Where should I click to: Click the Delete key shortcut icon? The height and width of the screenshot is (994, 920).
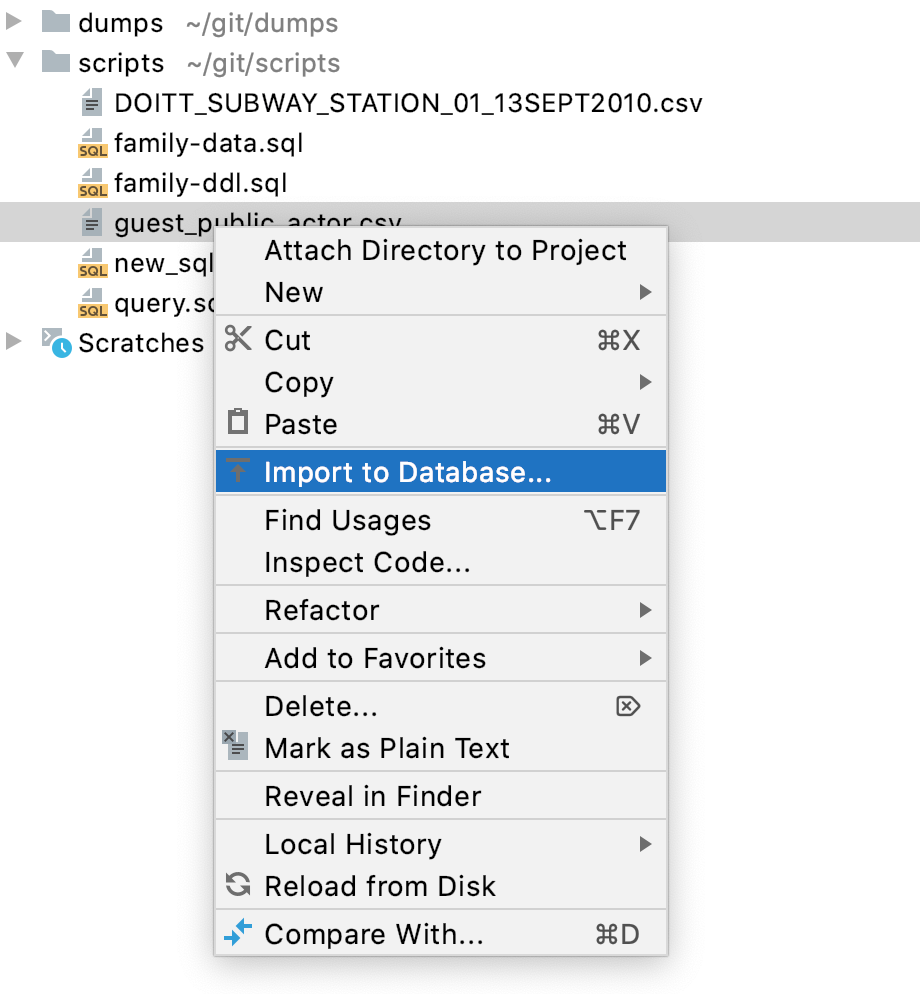tap(628, 706)
